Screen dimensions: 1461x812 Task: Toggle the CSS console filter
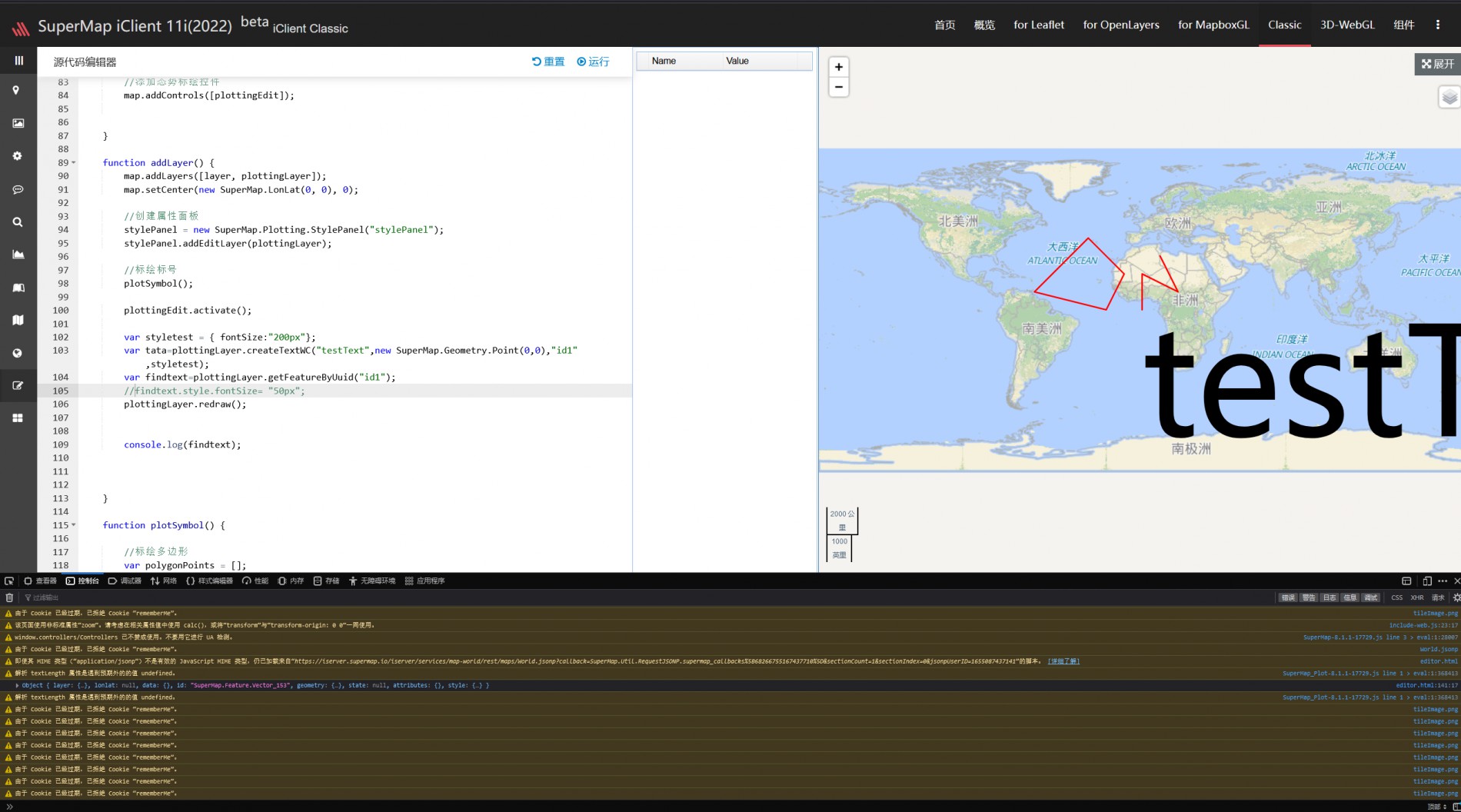pos(1396,597)
